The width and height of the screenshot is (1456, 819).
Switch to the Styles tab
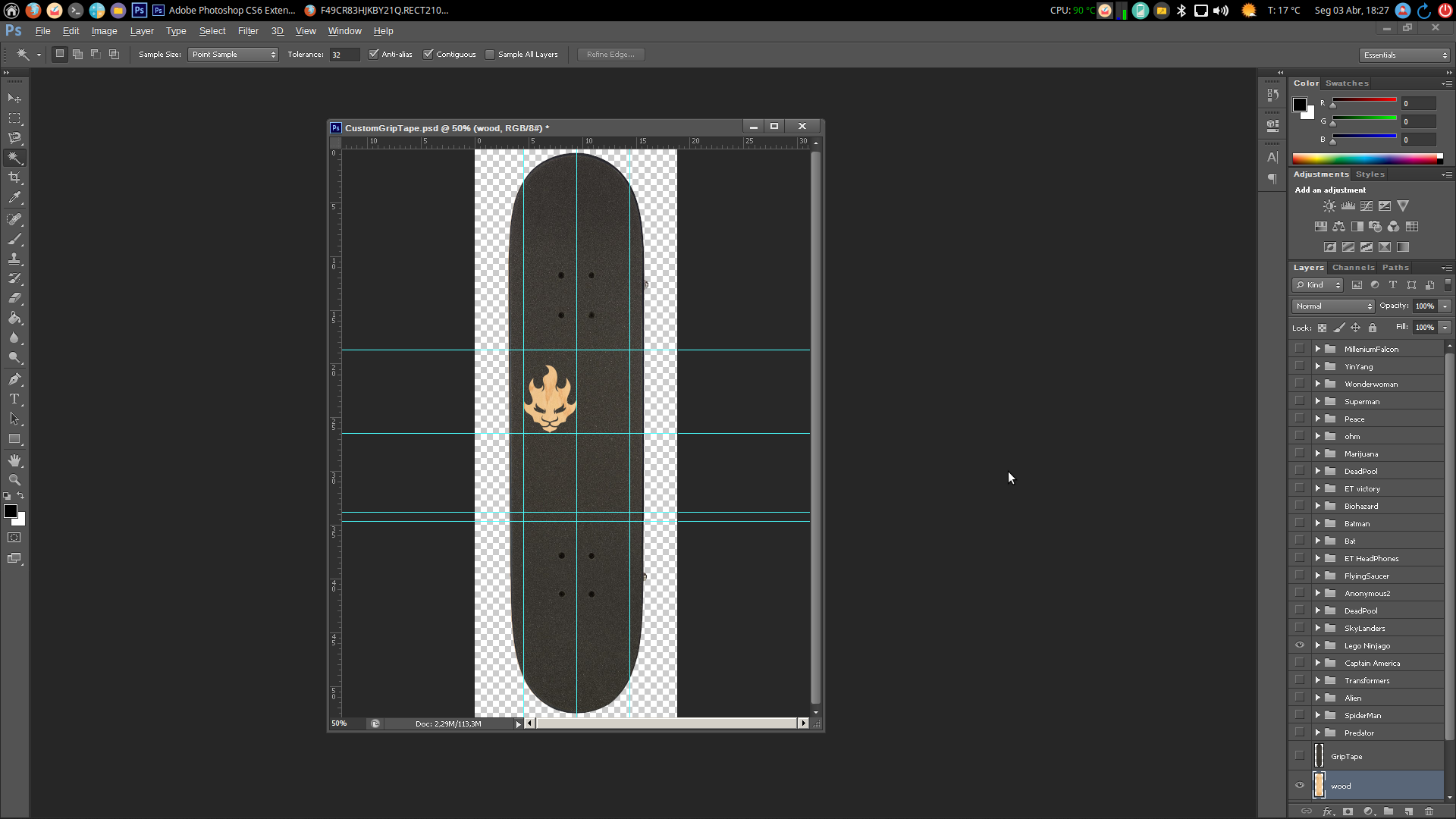click(x=1370, y=174)
